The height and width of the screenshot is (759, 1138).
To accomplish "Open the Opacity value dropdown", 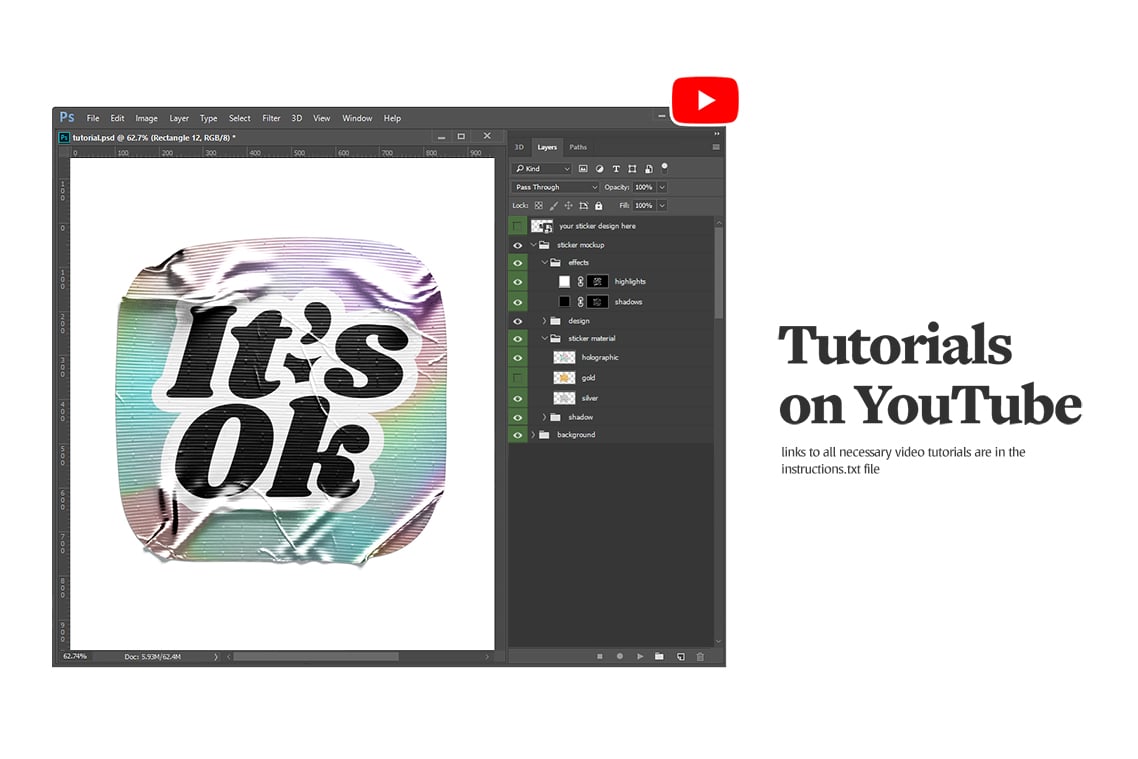I will (661, 187).
